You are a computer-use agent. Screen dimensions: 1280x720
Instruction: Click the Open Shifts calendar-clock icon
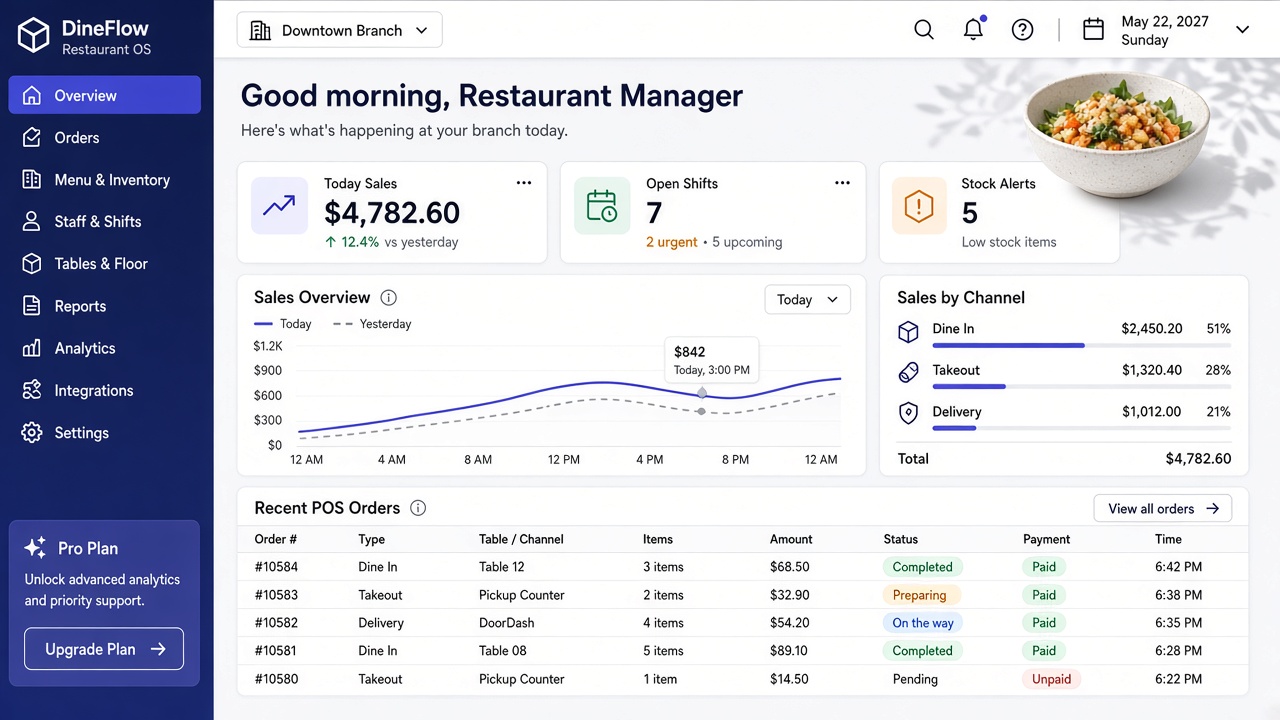pos(602,206)
